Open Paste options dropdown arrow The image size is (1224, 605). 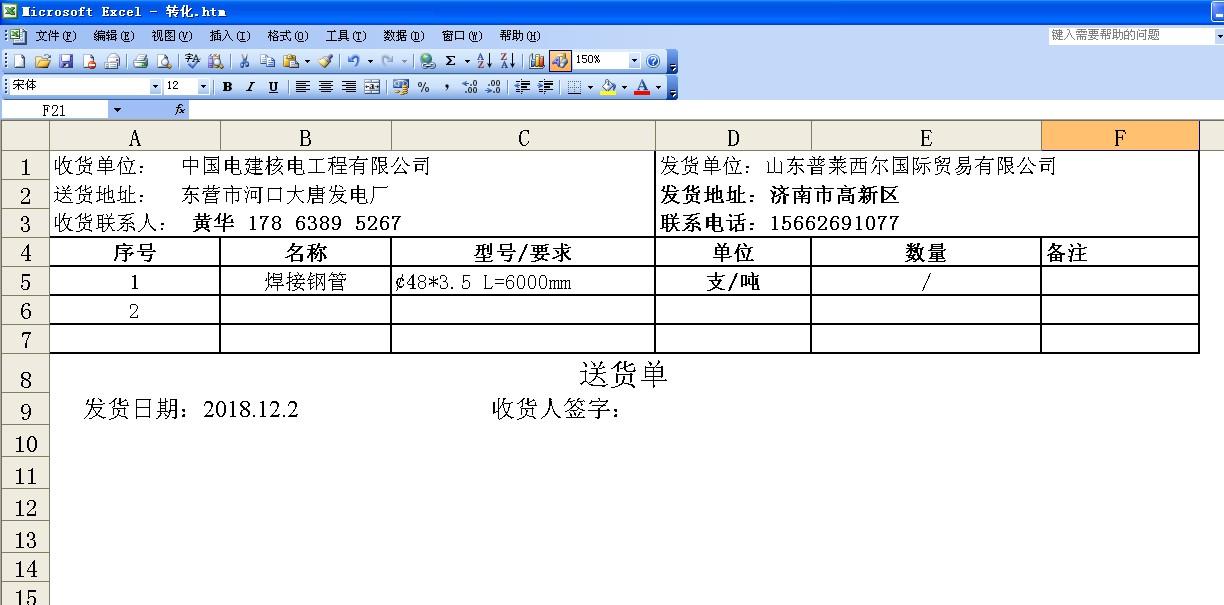click(x=307, y=61)
